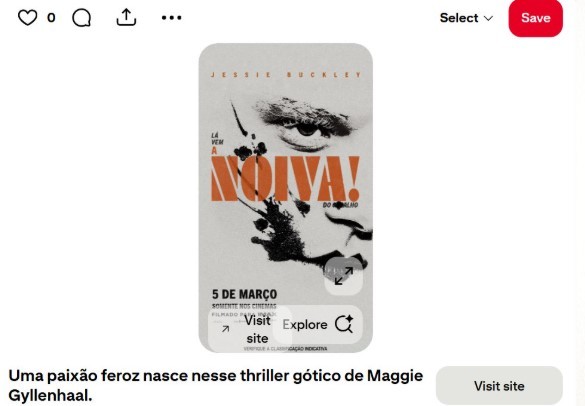Open the A Noiva! movie poster thumbnail
This screenshot has height=406, width=585.
click(x=285, y=198)
